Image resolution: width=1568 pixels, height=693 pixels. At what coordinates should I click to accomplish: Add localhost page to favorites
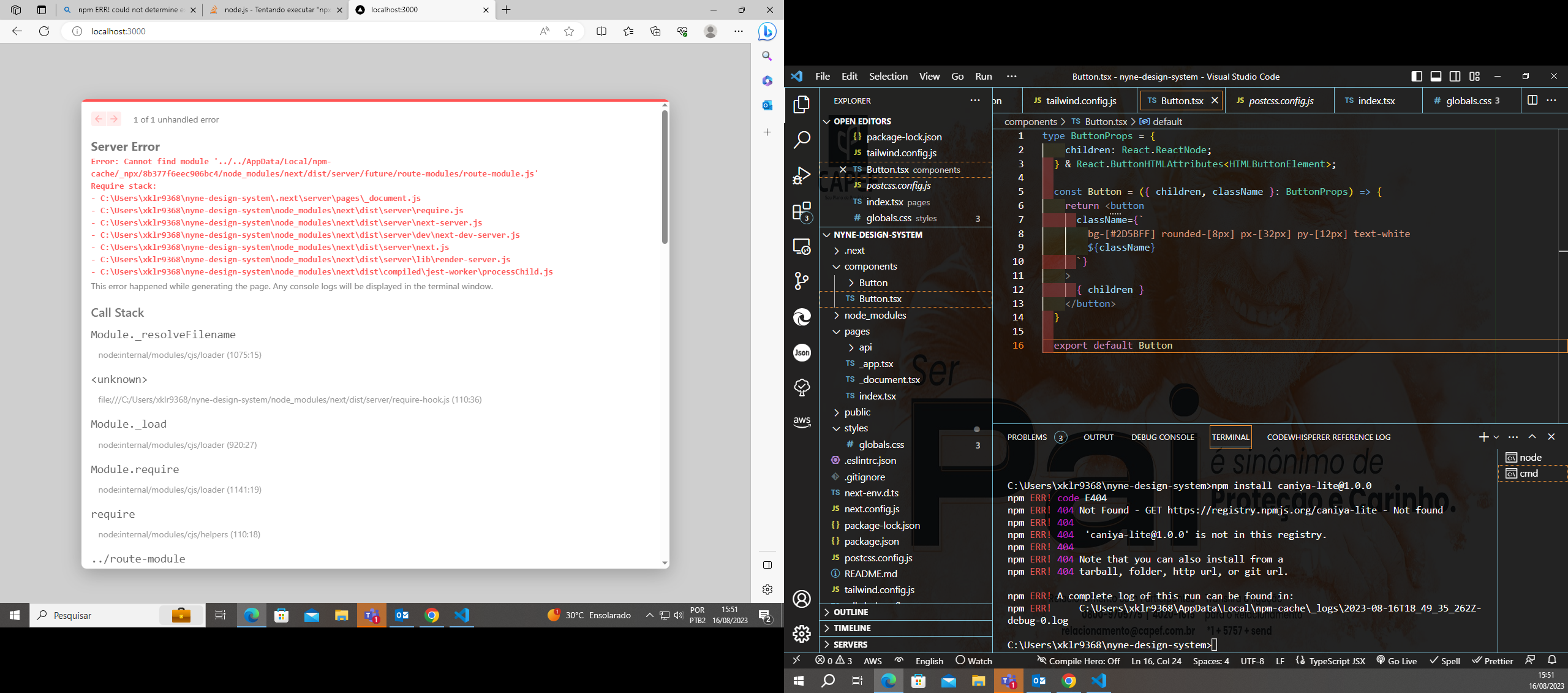569,31
